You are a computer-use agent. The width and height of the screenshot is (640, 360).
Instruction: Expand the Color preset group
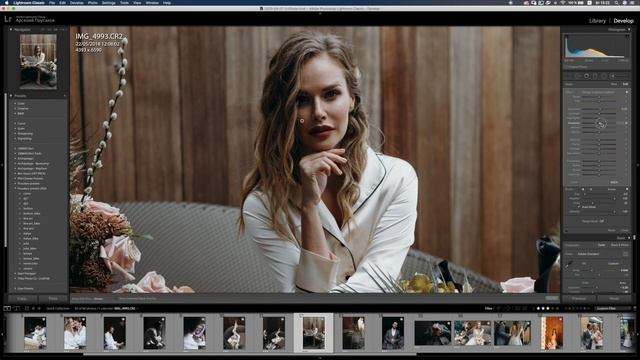click(x=15, y=104)
